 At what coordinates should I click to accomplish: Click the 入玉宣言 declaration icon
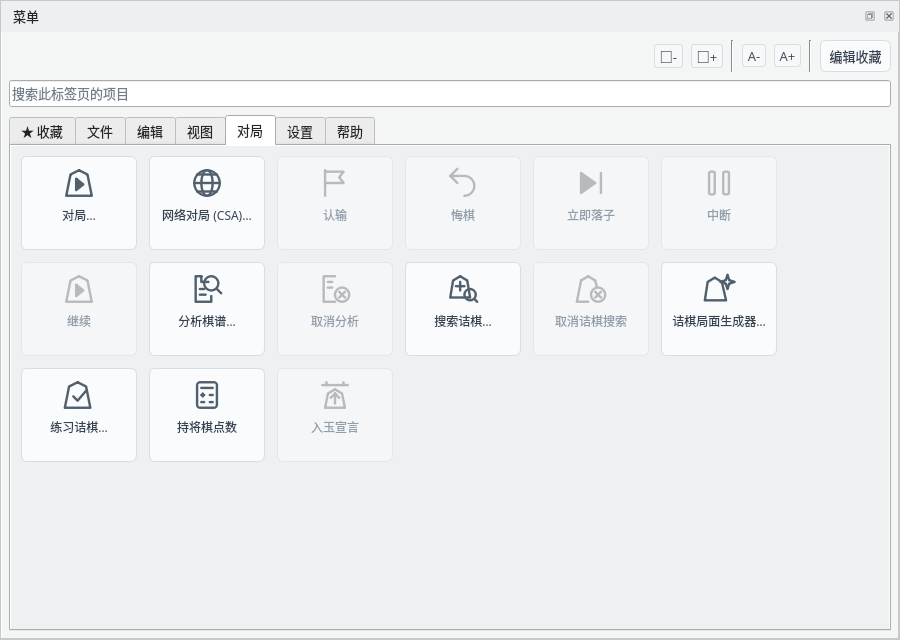point(335,395)
